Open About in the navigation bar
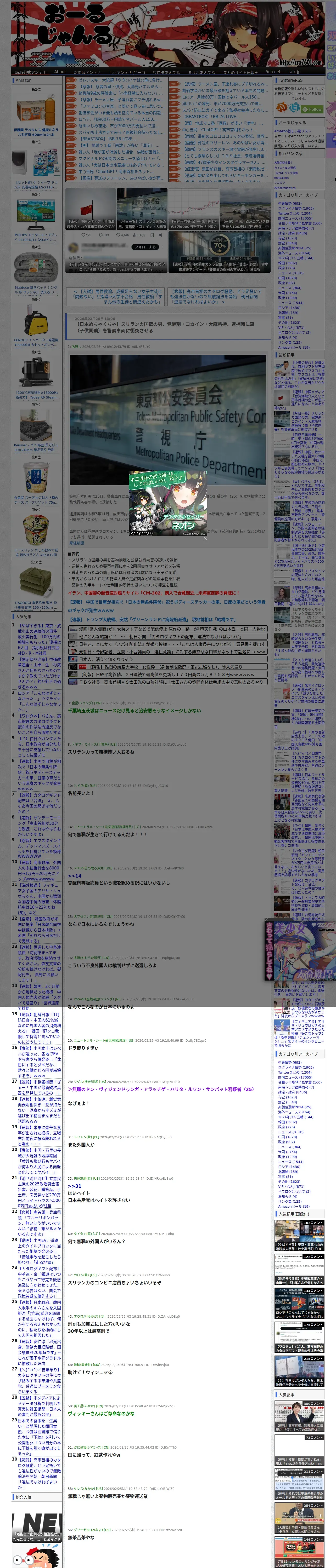 [x=60, y=72]
